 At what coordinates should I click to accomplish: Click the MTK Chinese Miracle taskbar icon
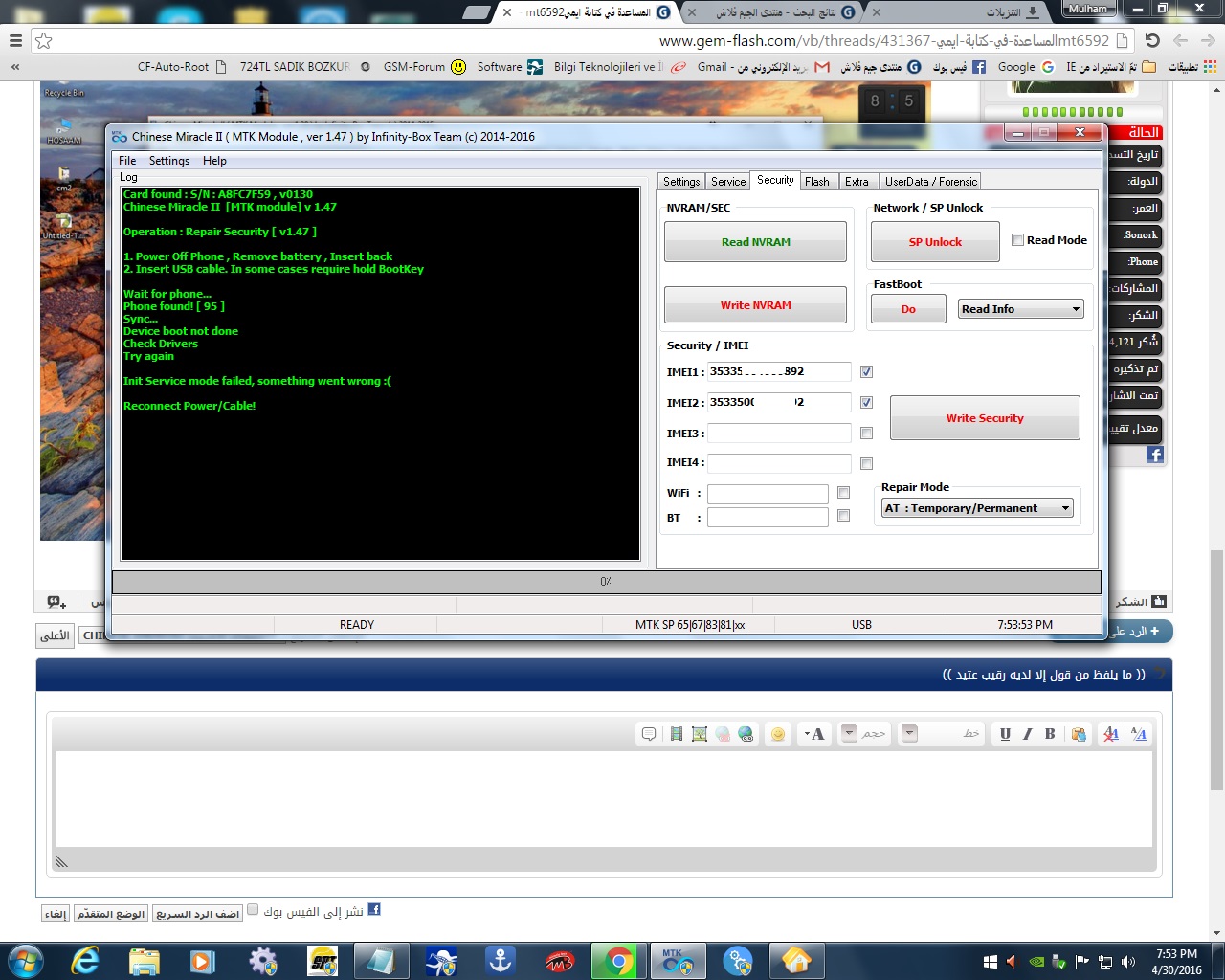[678, 961]
